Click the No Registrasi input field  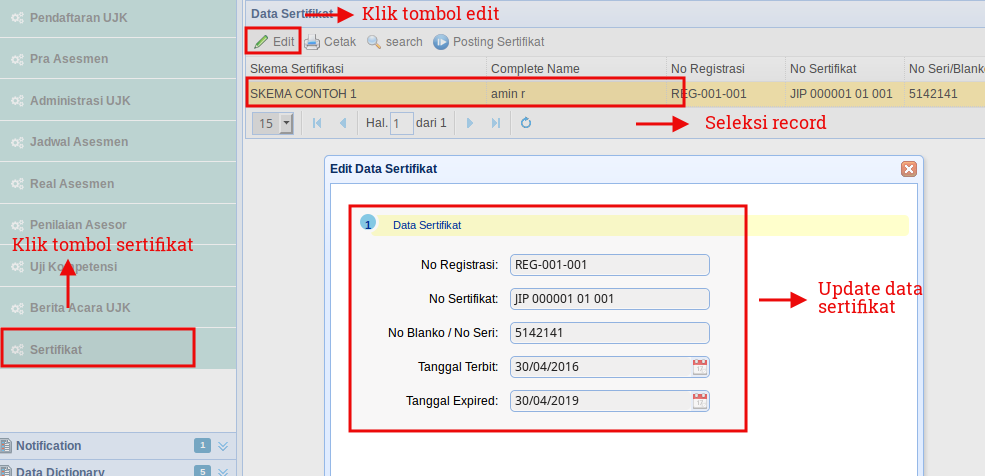click(x=609, y=265)
